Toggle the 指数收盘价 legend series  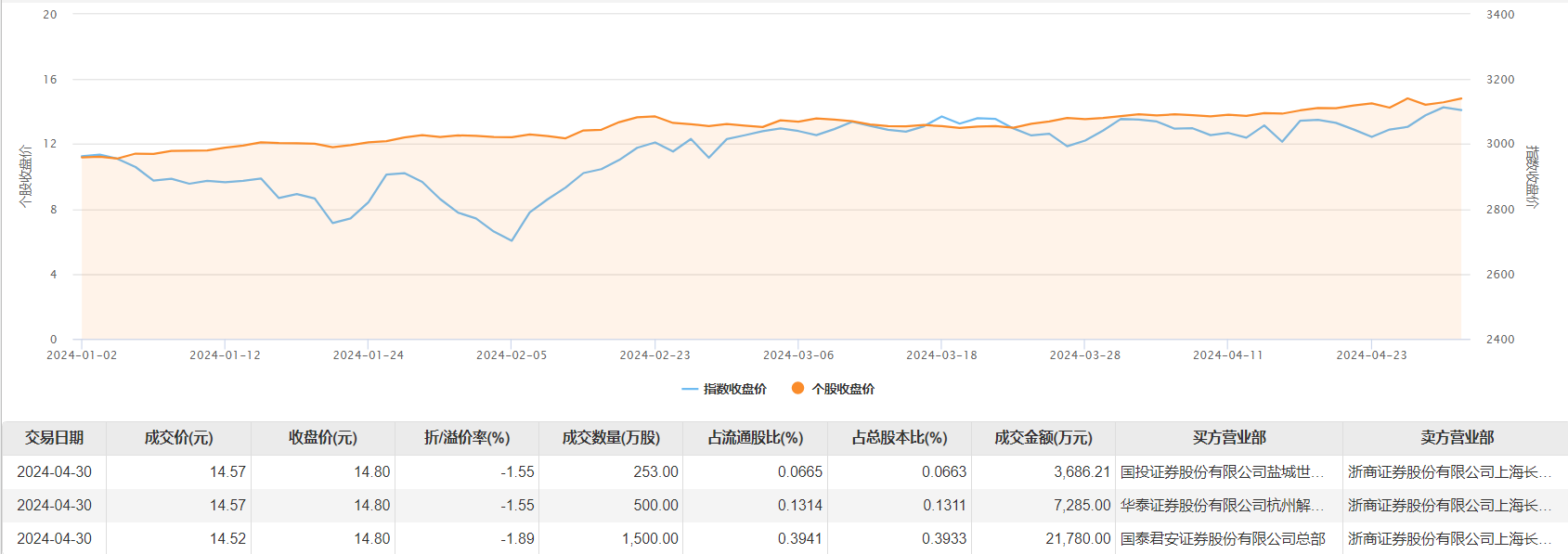[724, 389]
